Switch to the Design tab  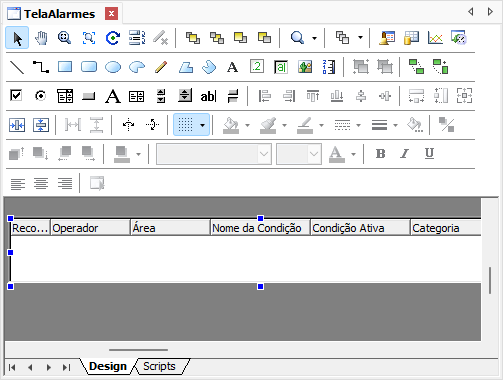pyautogui.click(x=108, y=366)
